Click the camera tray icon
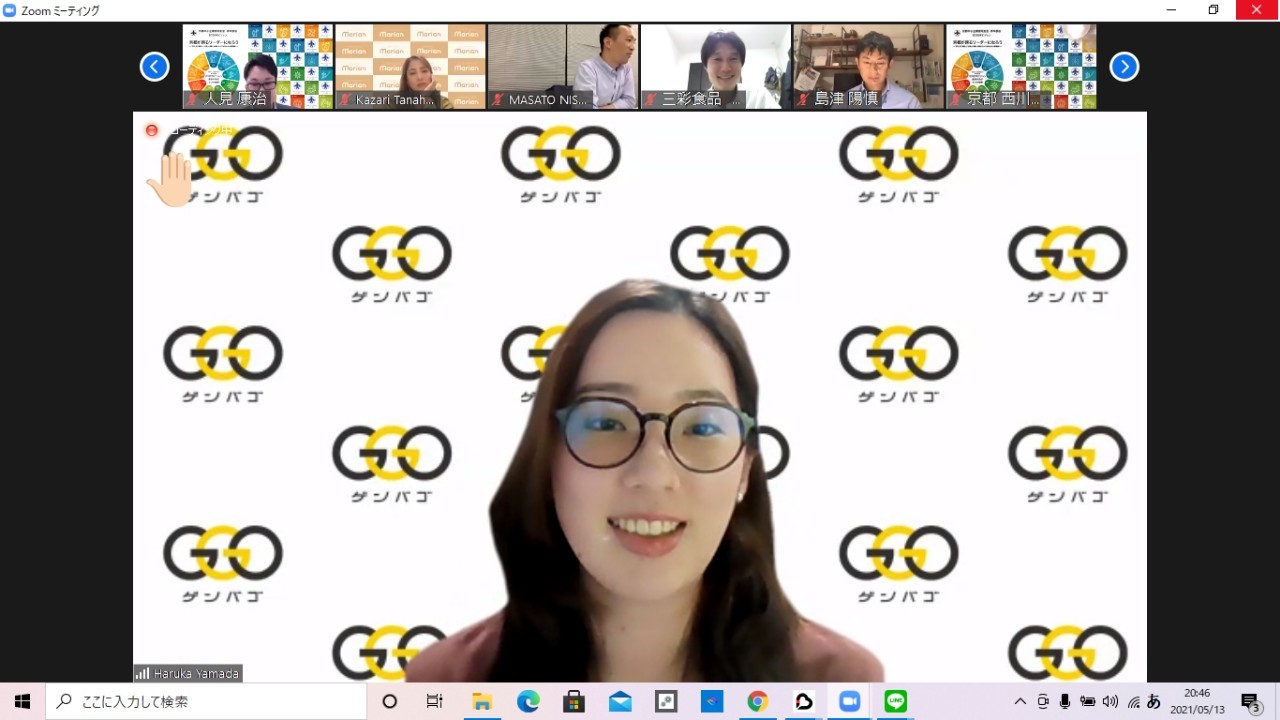The image size is (1280, 720). click(1043, 702)
